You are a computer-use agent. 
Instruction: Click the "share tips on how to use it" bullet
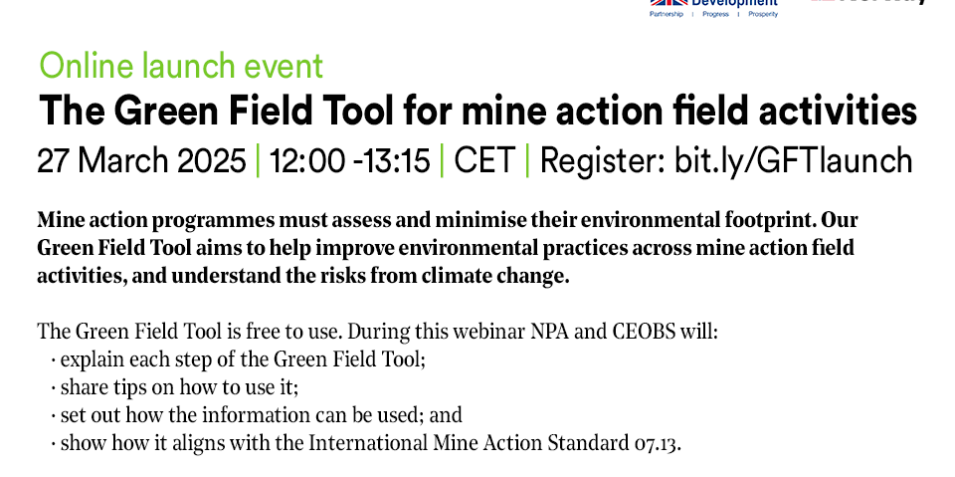pyautogui.click(x=179, y=387)
